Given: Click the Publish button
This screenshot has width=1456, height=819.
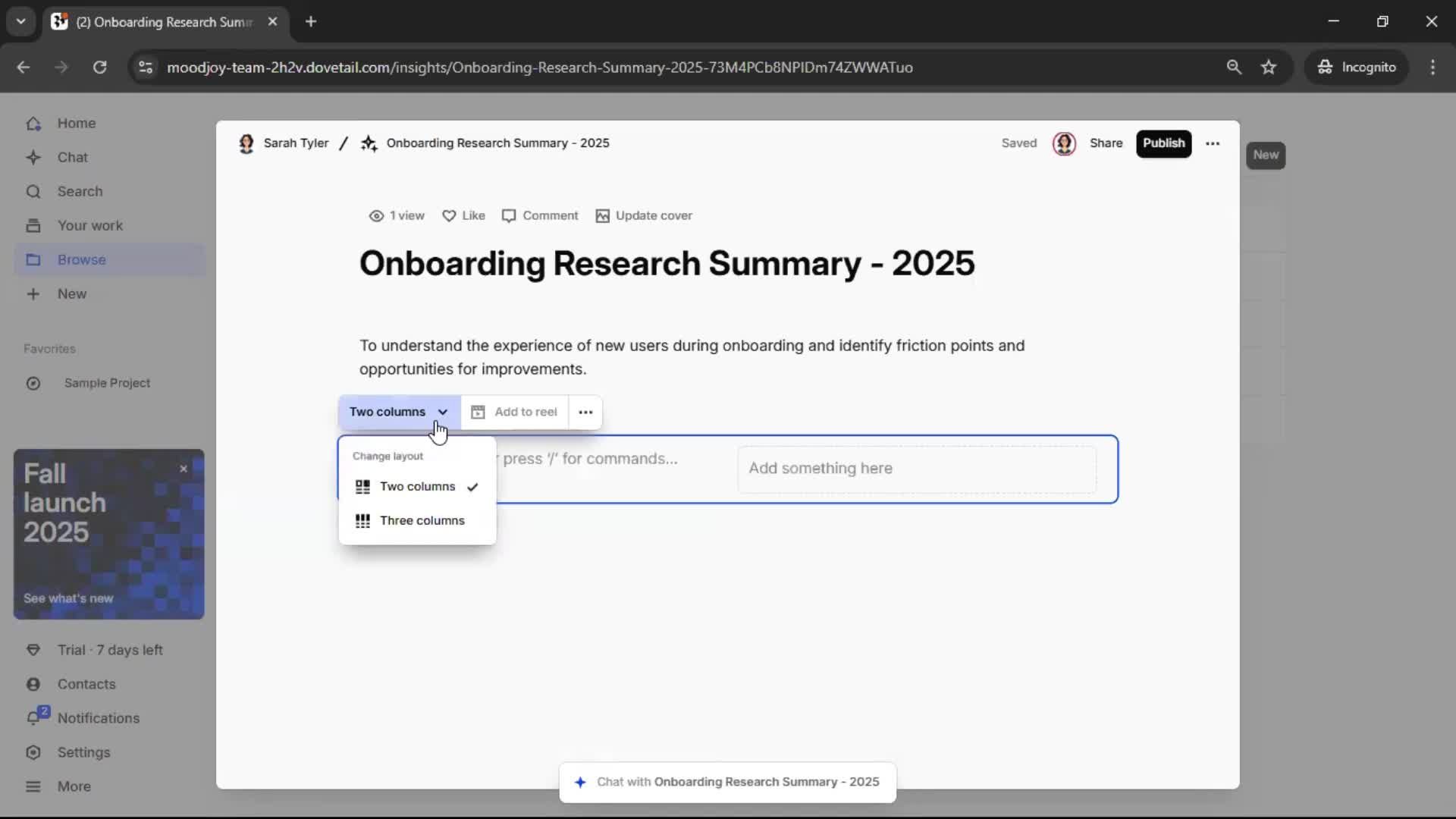Looking at the screenshot, I should pyautogui.click(x=1163, y=143).
